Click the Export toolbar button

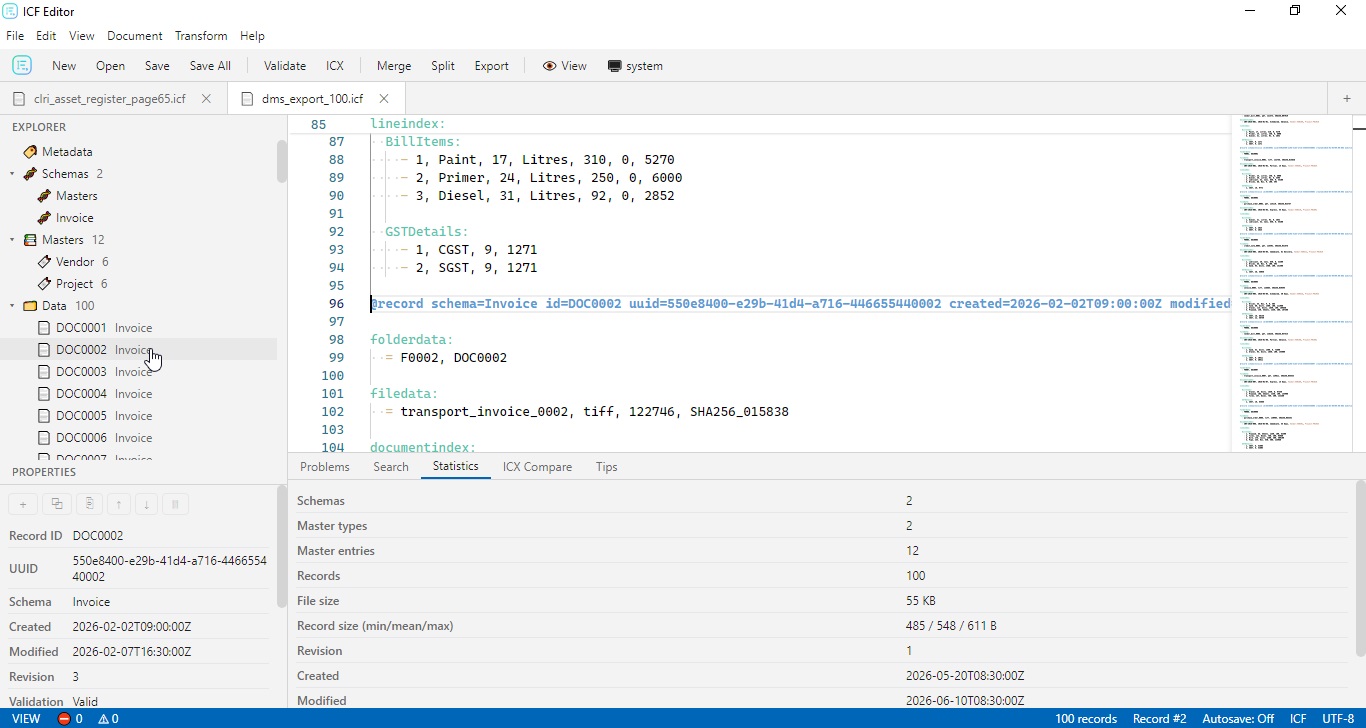coord(491,66)
